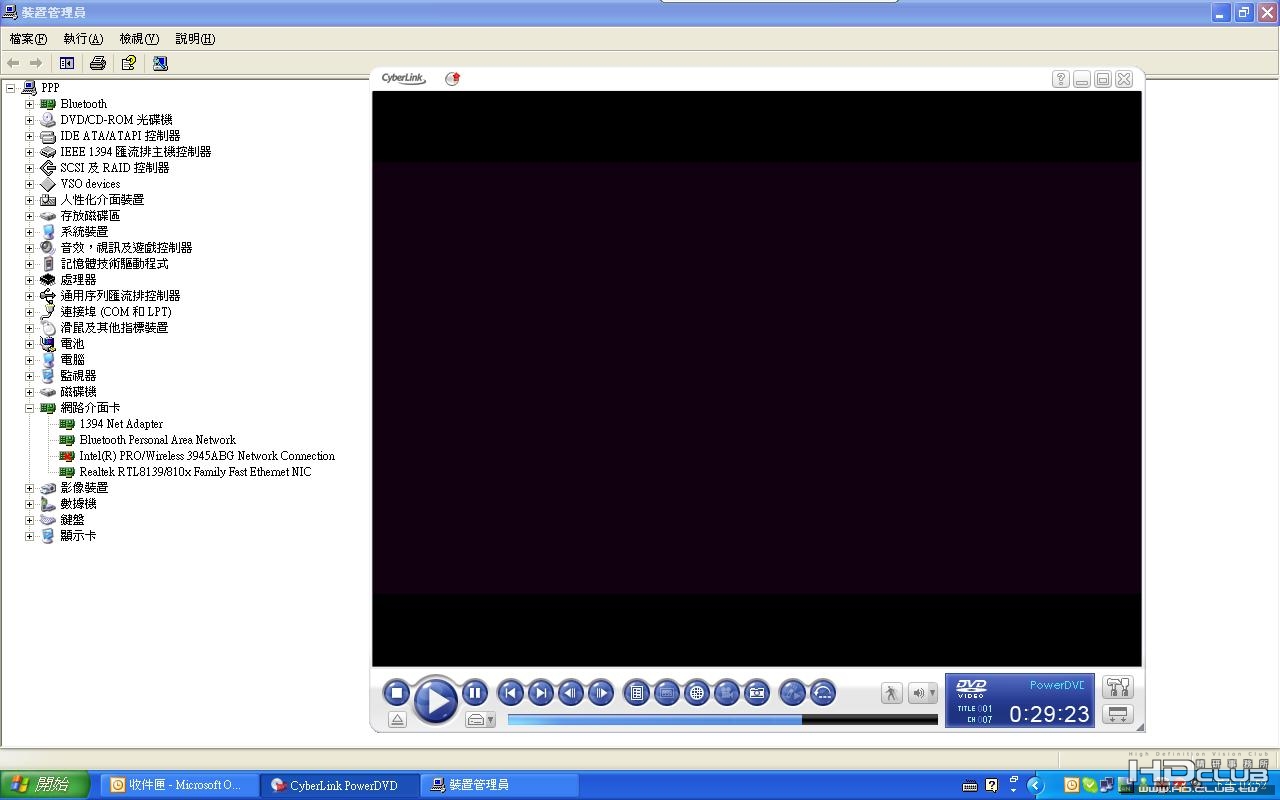Open the audio language globe icon

click(697, 692)
